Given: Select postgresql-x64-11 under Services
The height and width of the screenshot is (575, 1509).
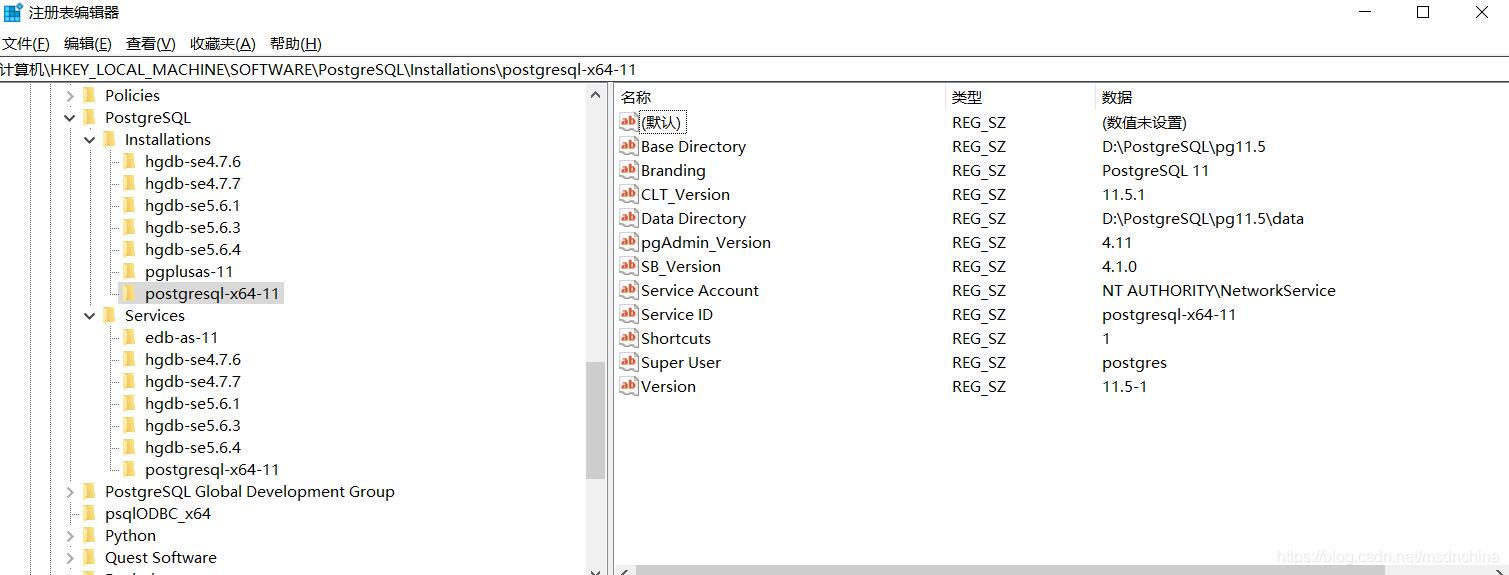Looking at the screenshot, I should (x=212, y=469).
